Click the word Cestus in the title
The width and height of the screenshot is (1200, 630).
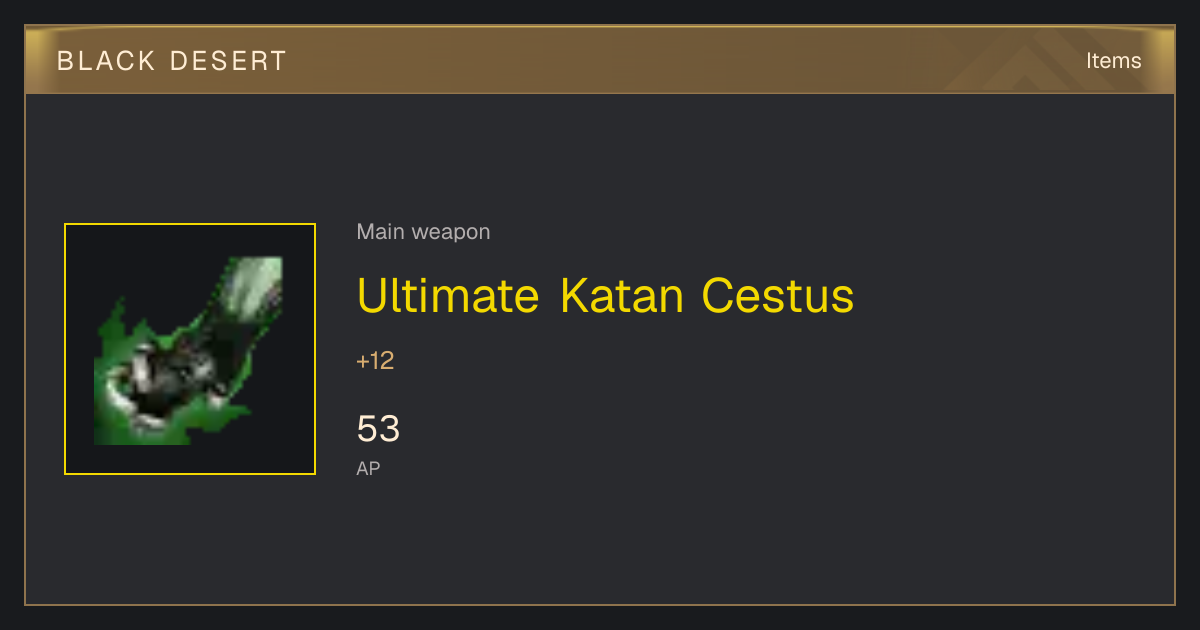pos(778,295)
